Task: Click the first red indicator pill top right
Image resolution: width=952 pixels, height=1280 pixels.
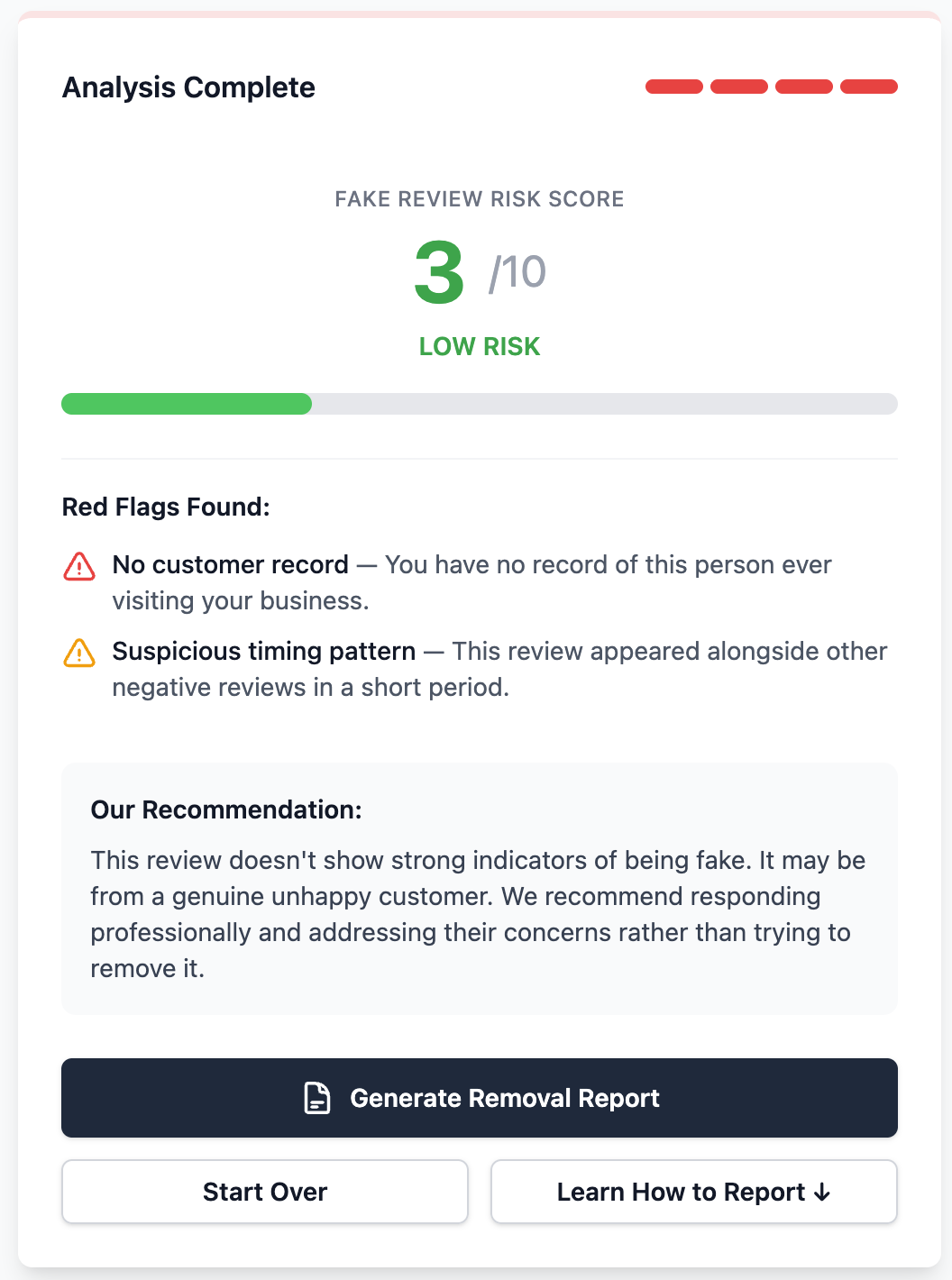Action: tap(674, 87)
